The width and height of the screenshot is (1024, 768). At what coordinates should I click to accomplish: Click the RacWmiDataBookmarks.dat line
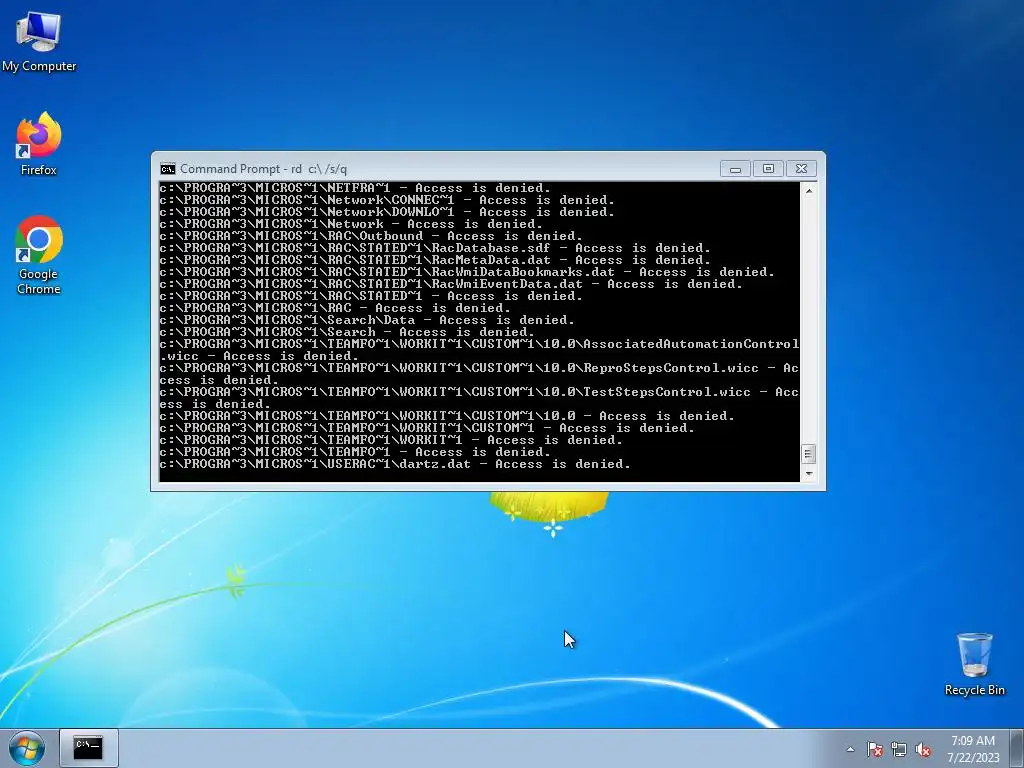466,272
